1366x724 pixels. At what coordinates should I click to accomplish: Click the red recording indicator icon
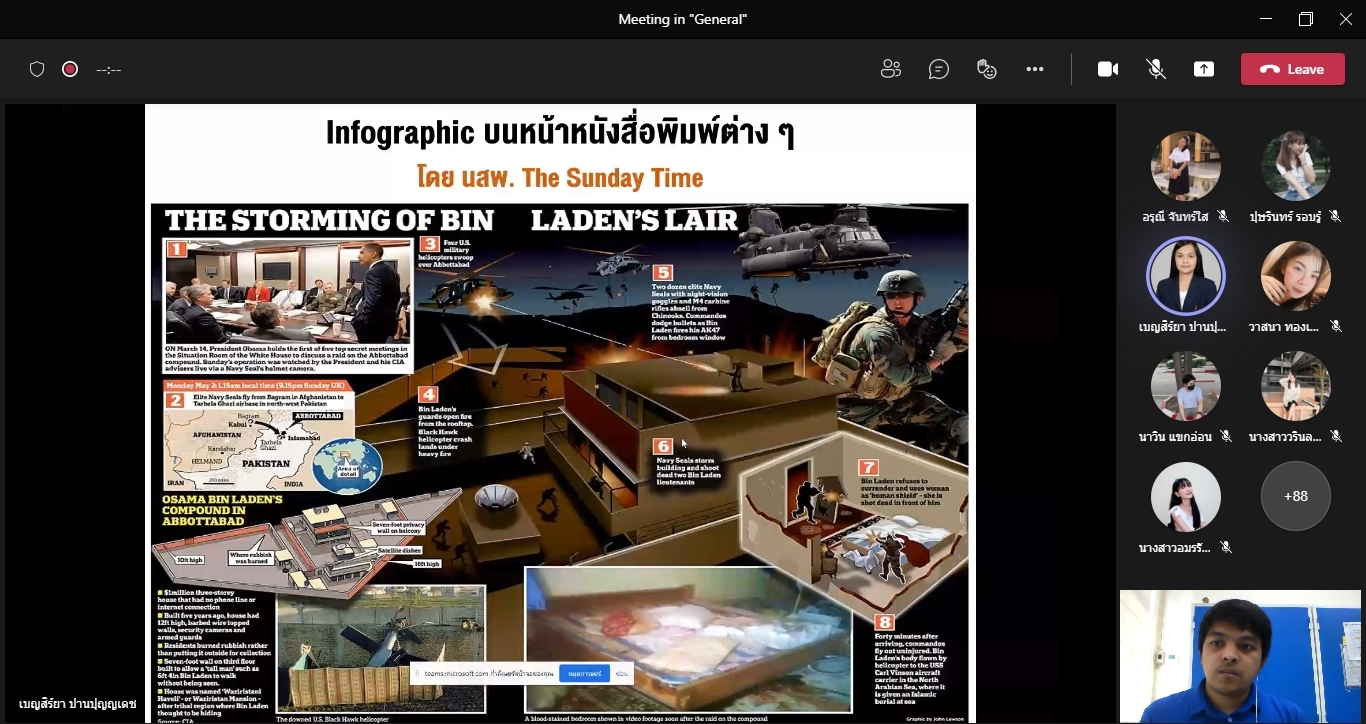click(x=70, y=69)
